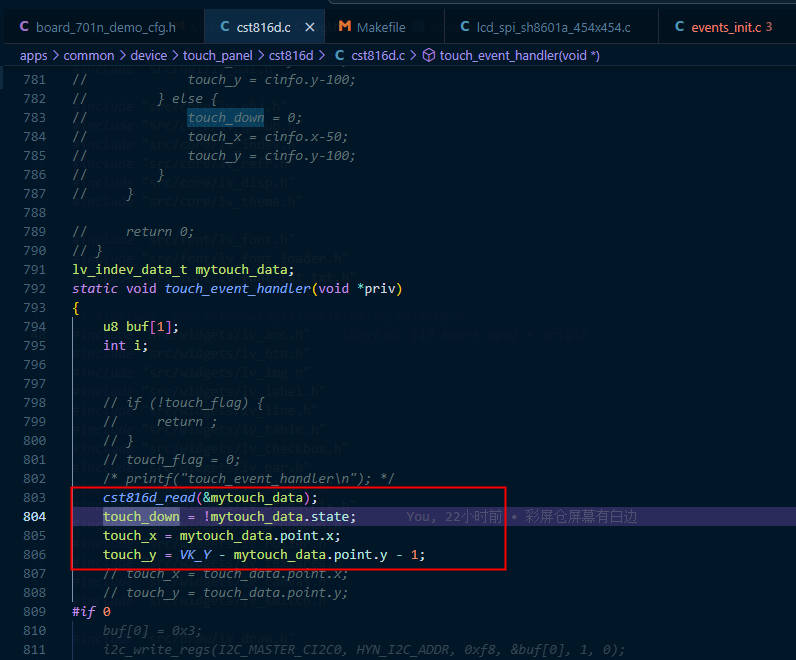
Task: Click the 'cst816d' folder breadcrumb
Action: click(x=291, y=55)
